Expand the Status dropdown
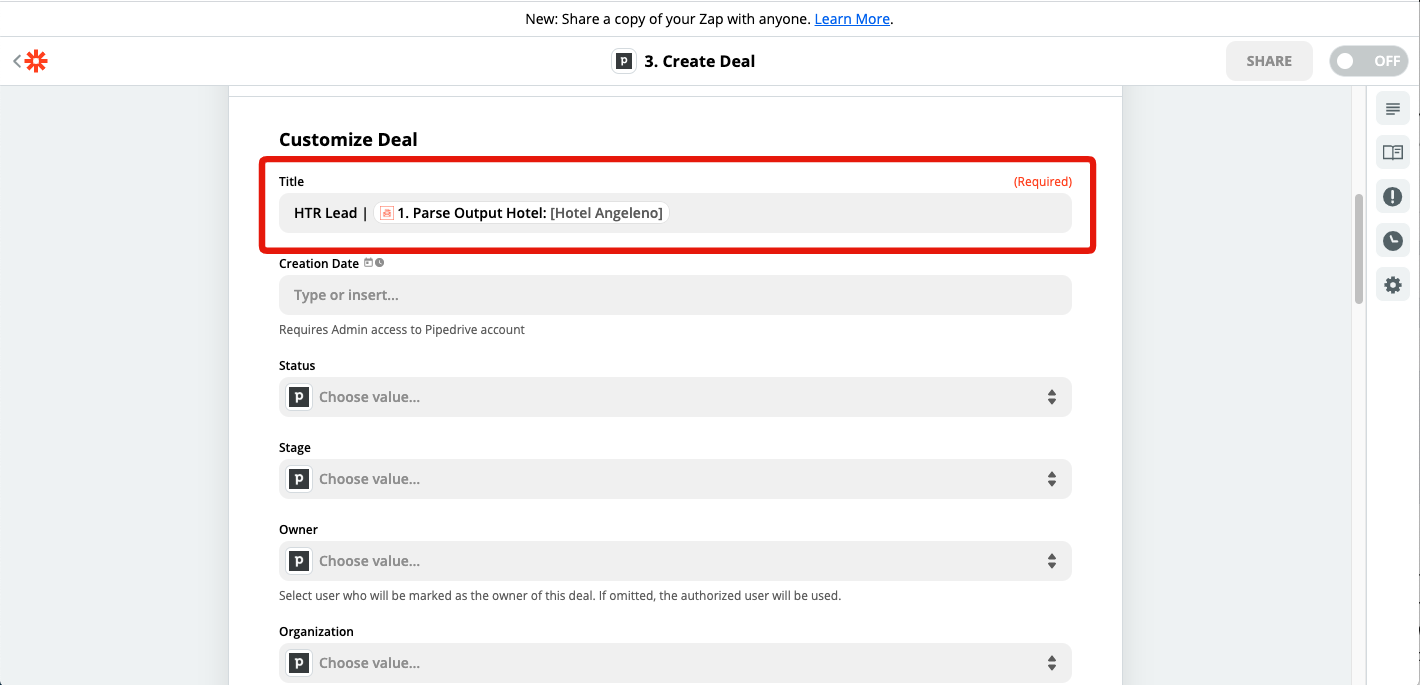 coord(675,397)
